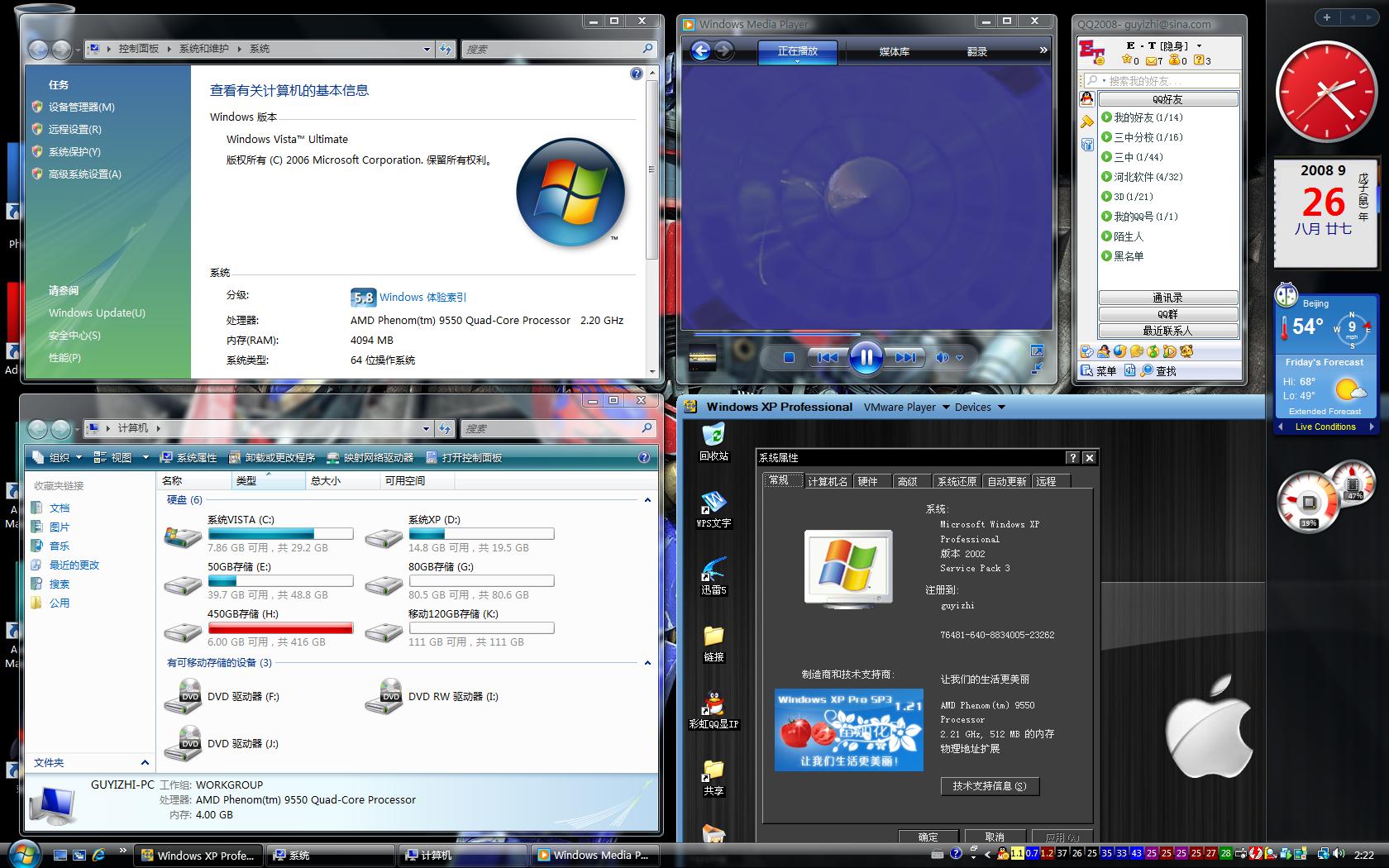The image size is (1389, 868).
Task: Open 迅雷5 icon on XP desktop
Action: [714, 576]
